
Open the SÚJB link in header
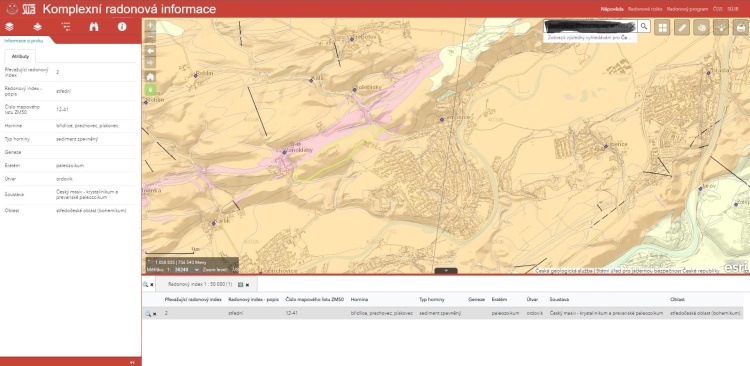click(733, 9)
